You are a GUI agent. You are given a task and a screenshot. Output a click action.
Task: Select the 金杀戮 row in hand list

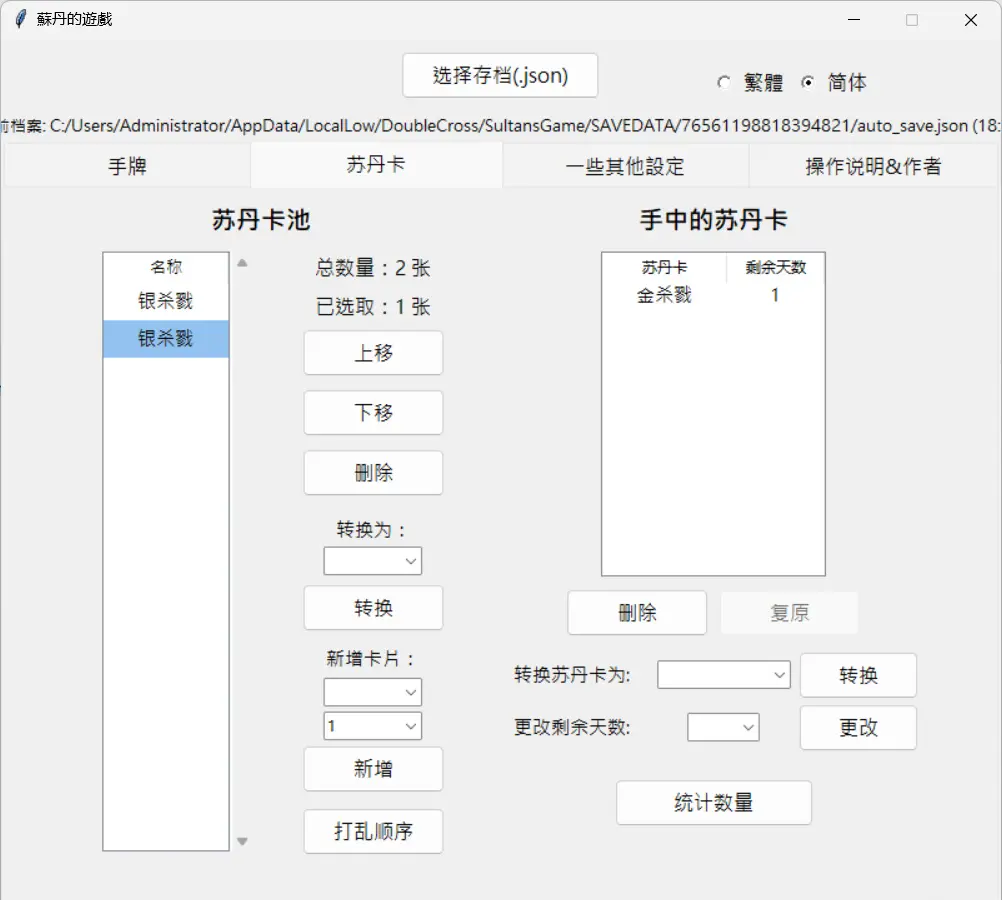712,295
